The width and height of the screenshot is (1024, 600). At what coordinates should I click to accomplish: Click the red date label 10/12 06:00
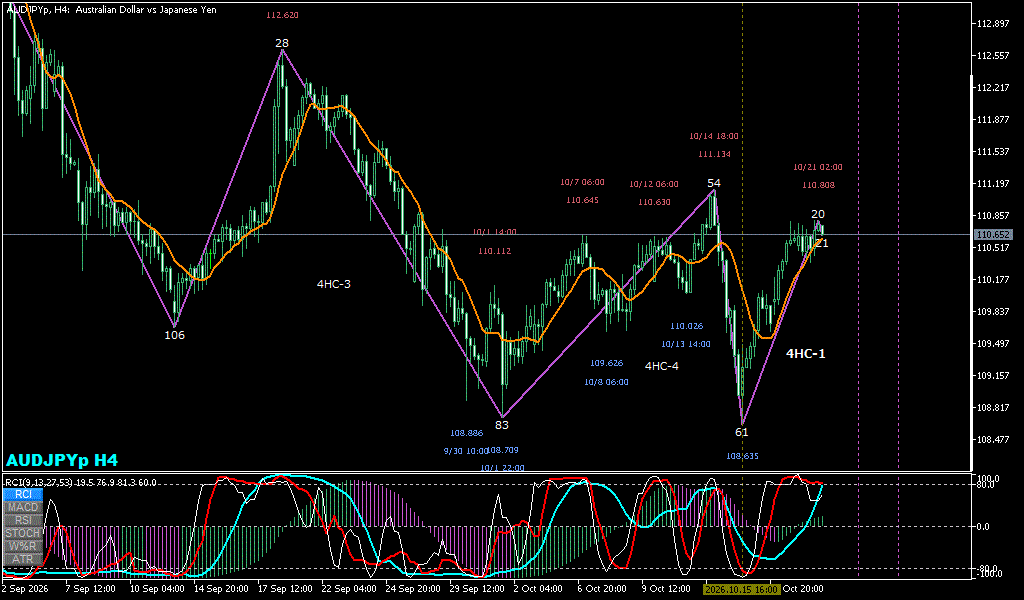coord(654,184)
